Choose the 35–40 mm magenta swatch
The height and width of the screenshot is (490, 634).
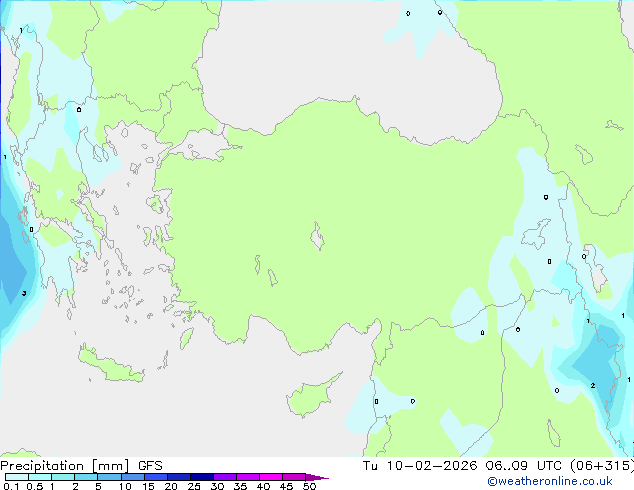[x=248, y=477]
